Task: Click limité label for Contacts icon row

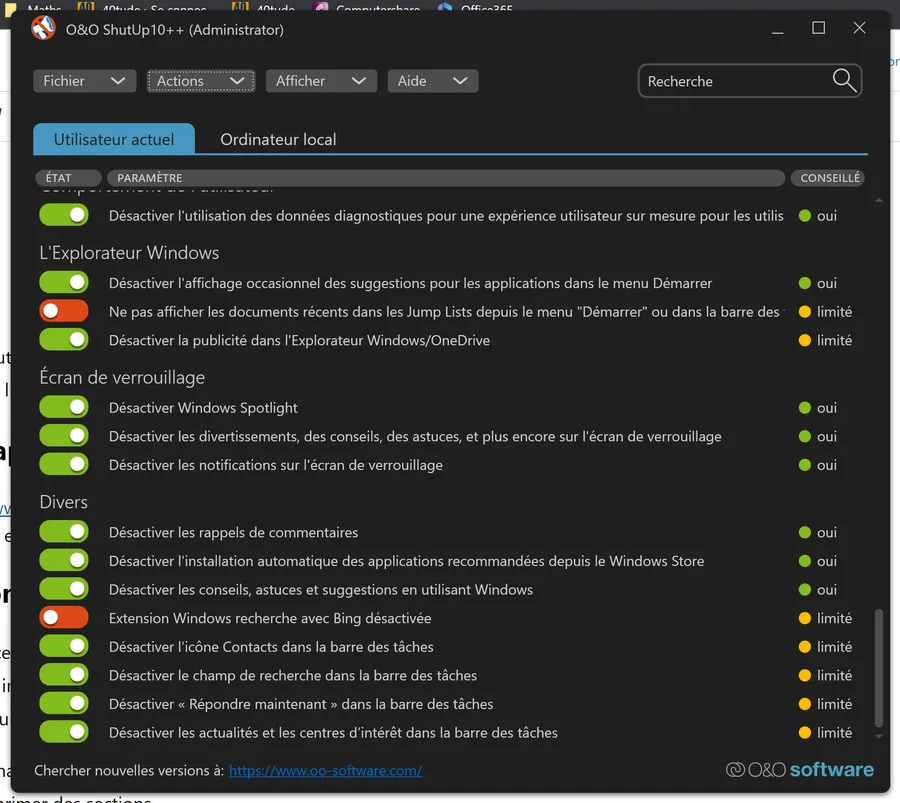Action: tap(835, 647)
